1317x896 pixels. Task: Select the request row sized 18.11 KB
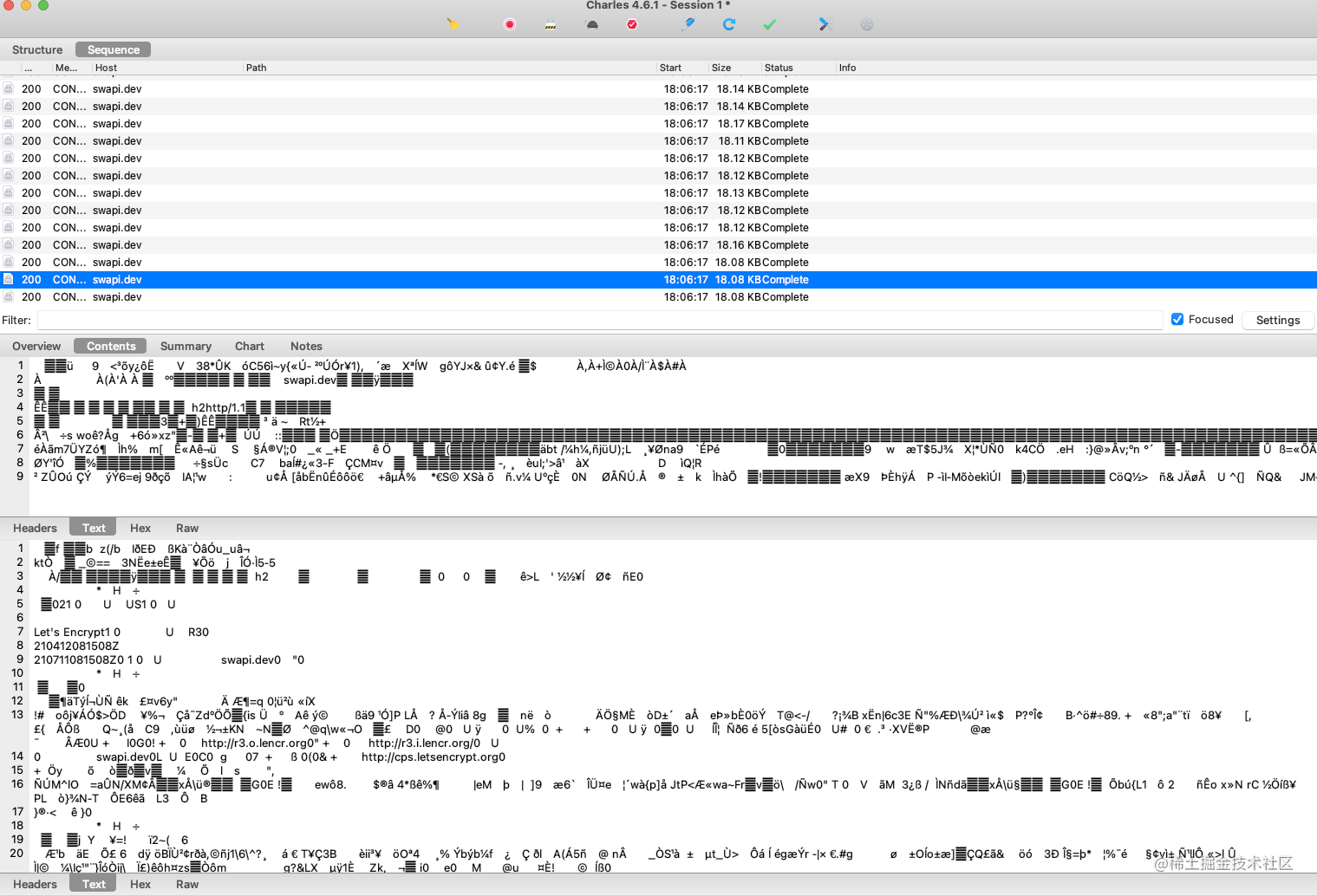tap(658, 140)
